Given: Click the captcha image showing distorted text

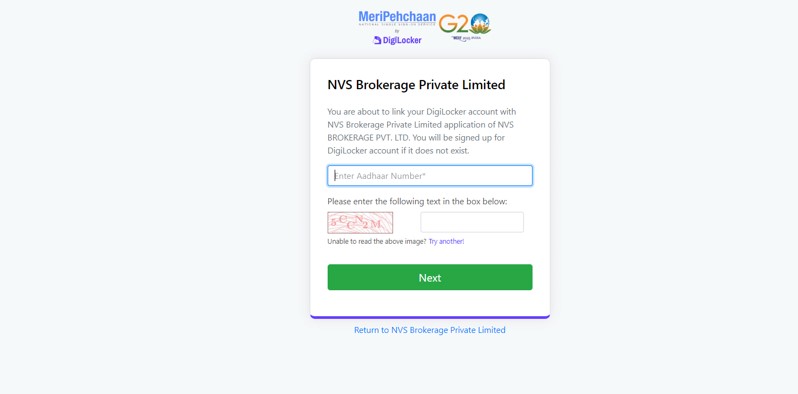Looking at the screenshot, I should coord(360,222).
